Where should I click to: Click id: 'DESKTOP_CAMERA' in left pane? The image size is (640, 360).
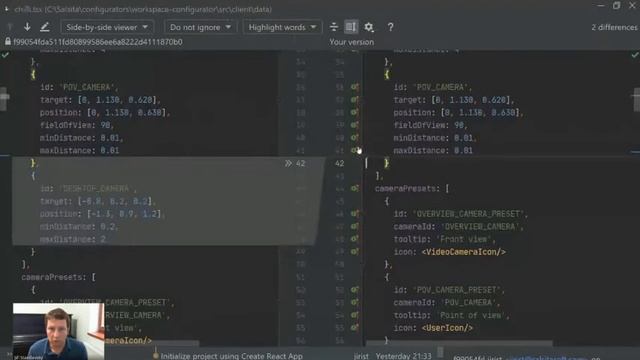coord(89,189)
